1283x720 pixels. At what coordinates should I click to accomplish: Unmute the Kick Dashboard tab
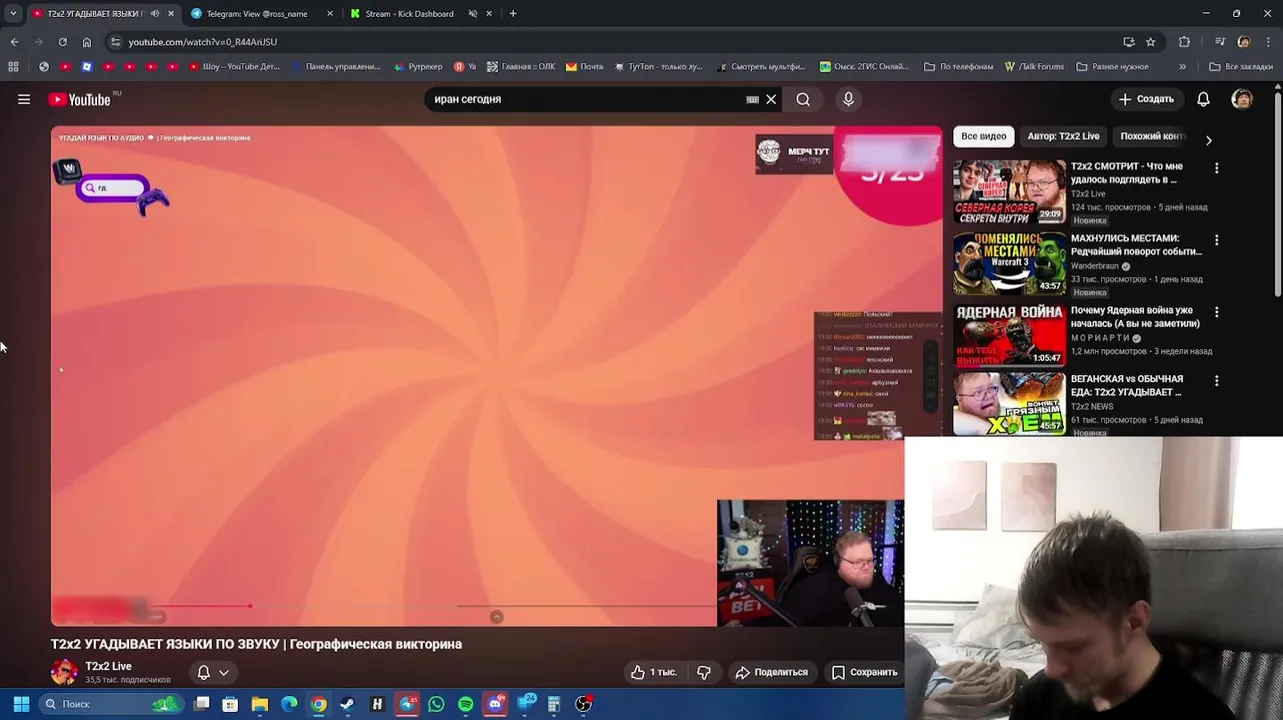click(472, 13)
